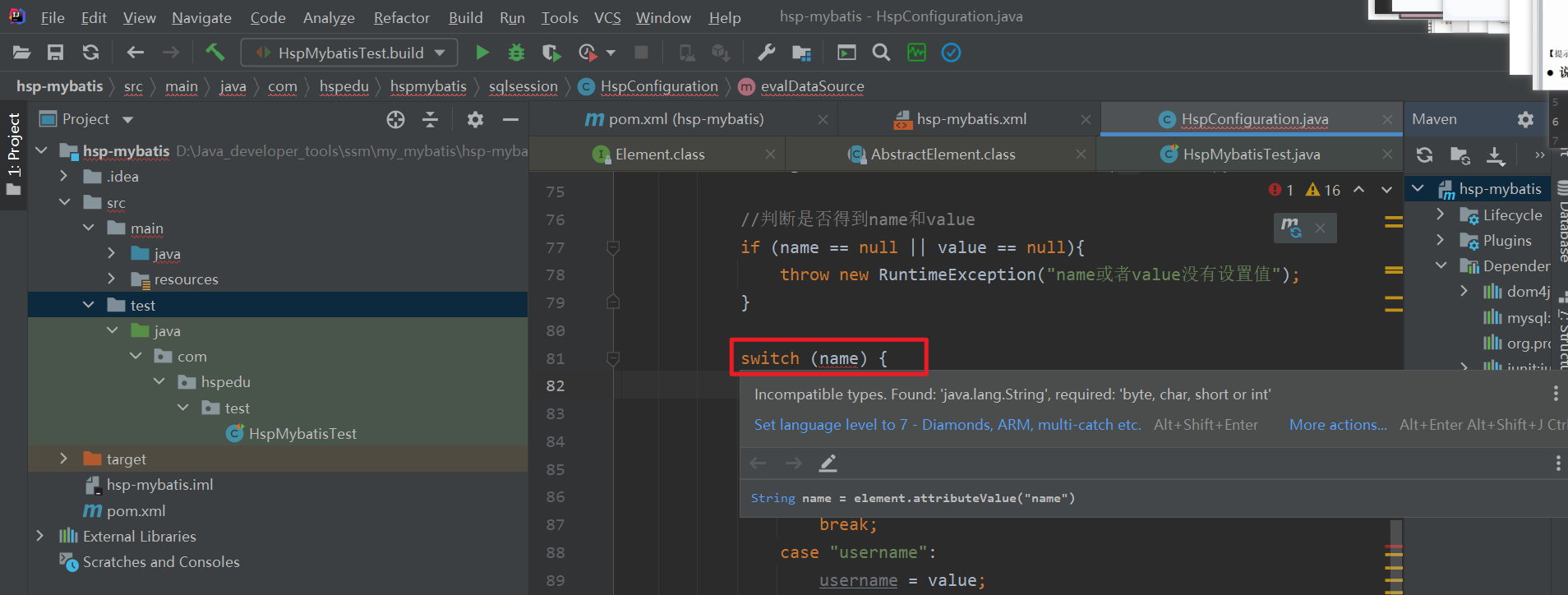Viewport: 1568px width, 595px height.
Task: Click HspConfiguration in the breadcrumb
Action: 659,86
